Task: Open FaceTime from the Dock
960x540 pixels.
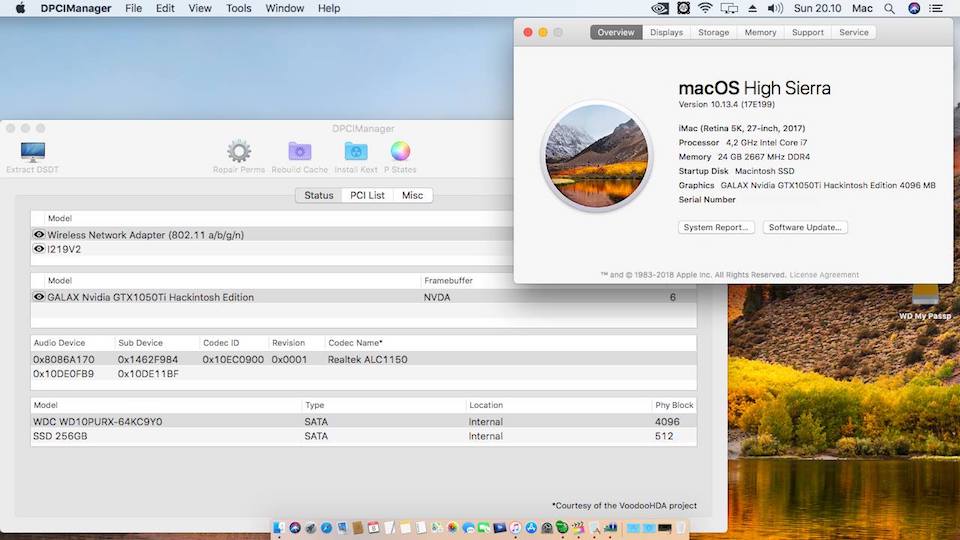Action: [484, 527]
